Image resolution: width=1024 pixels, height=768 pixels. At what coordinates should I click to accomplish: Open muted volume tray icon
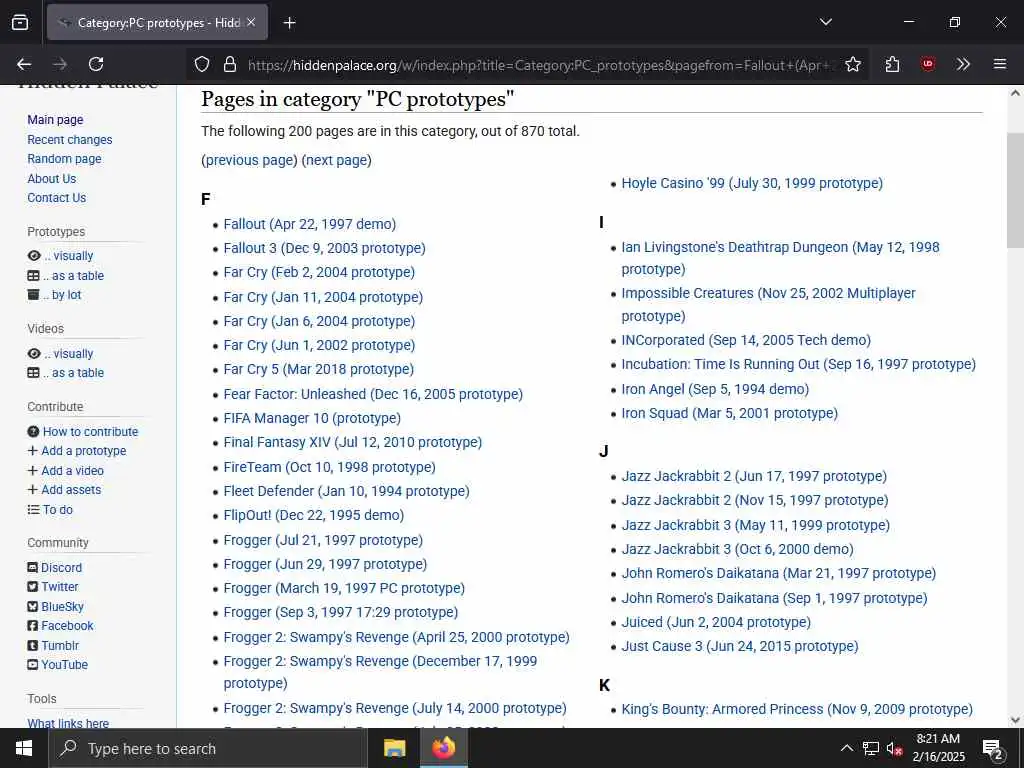tap(895, 748)
